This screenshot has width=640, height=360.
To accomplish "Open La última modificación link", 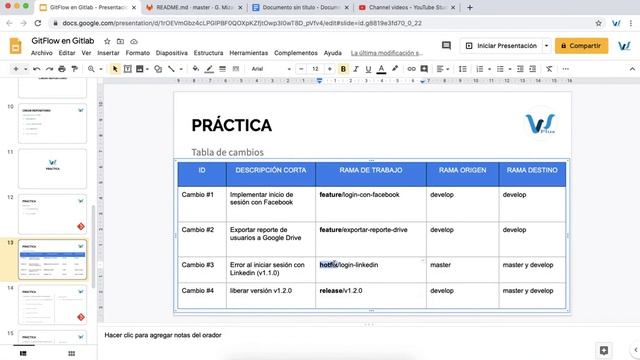I will (387, 53).
